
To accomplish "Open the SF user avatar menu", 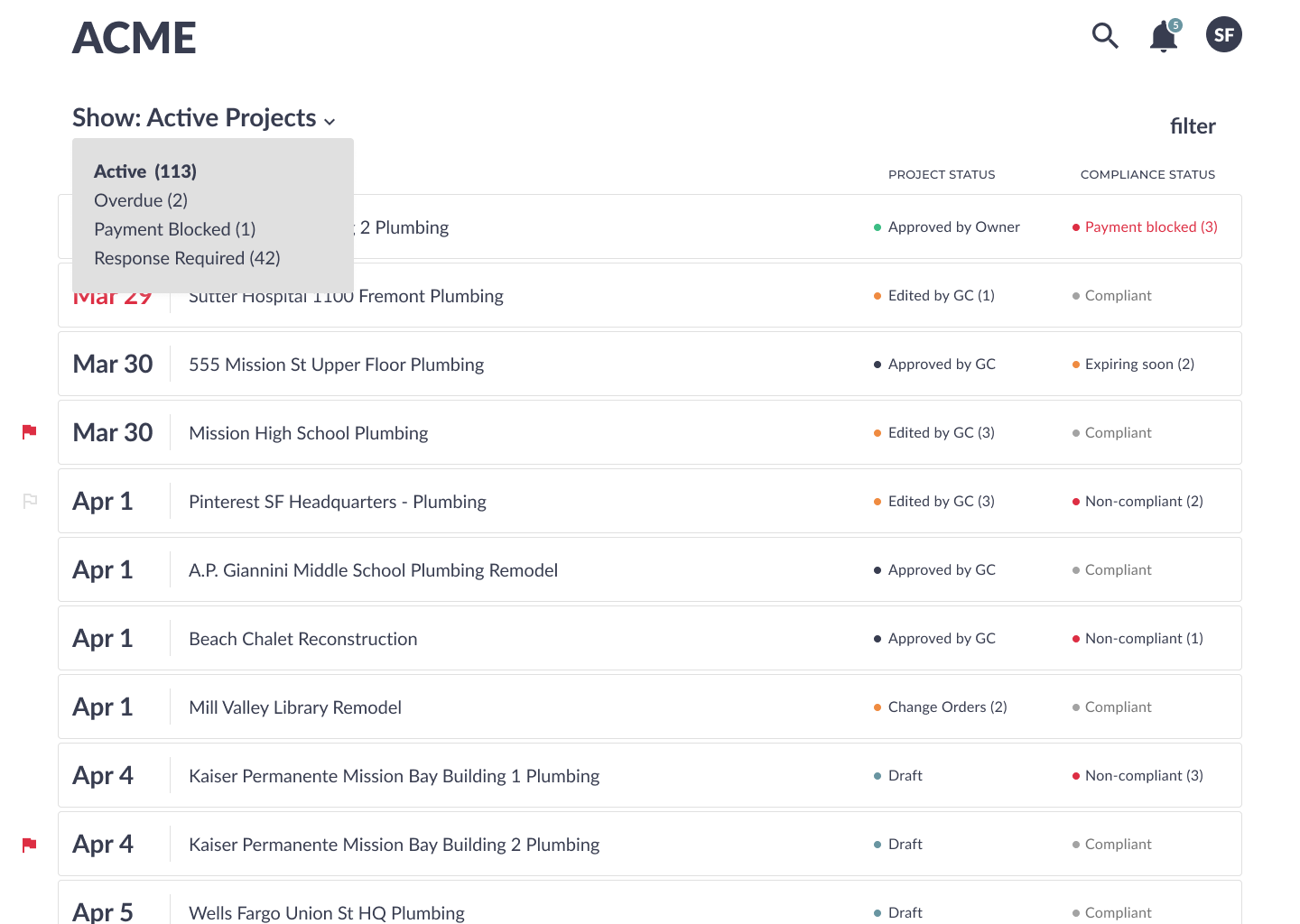I will coord(1224,34).
